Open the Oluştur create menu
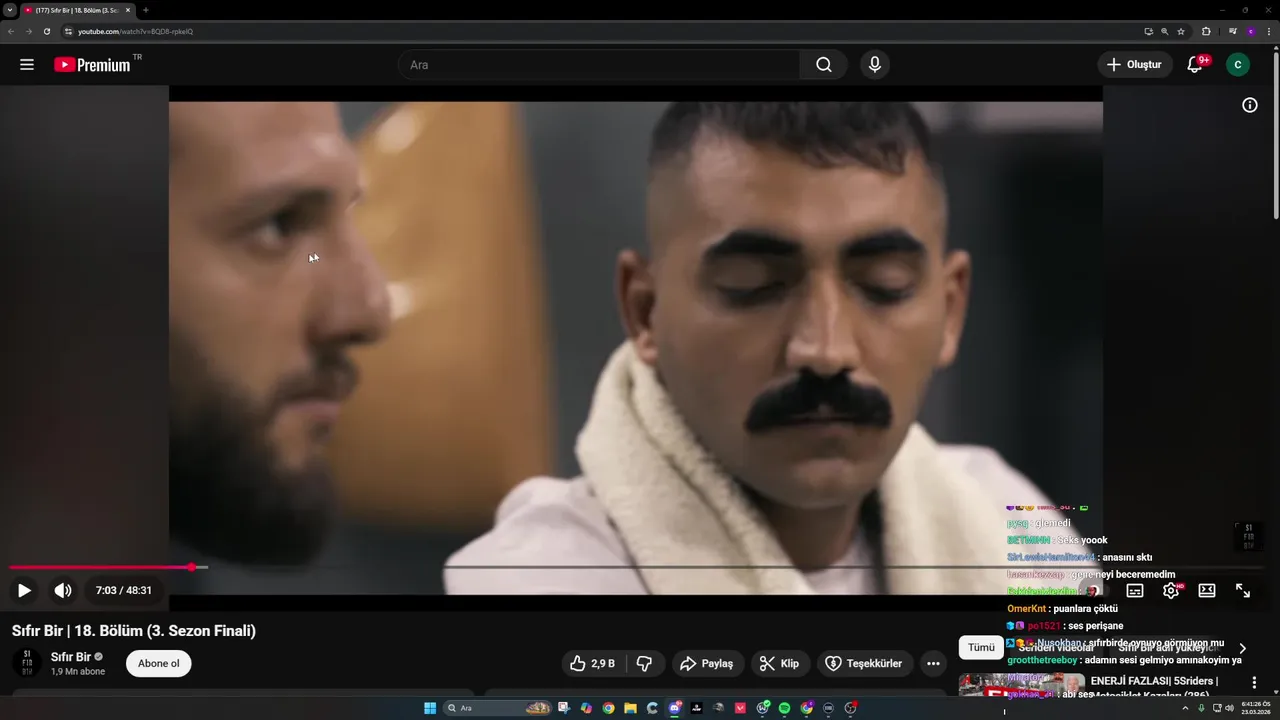 coord(1135,65)
